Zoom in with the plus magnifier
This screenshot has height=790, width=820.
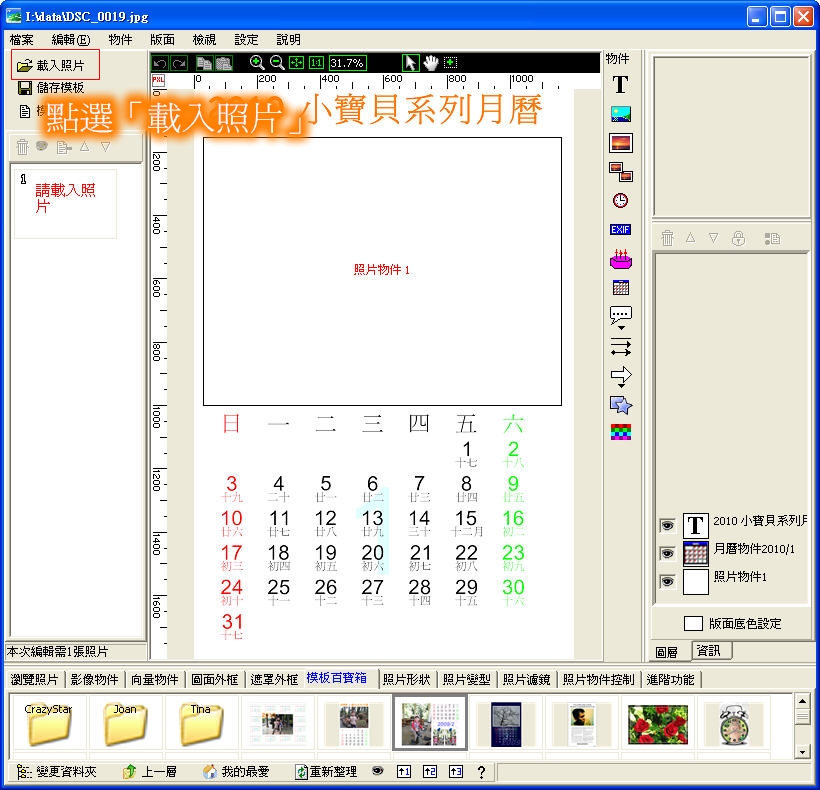click(257, 63)
